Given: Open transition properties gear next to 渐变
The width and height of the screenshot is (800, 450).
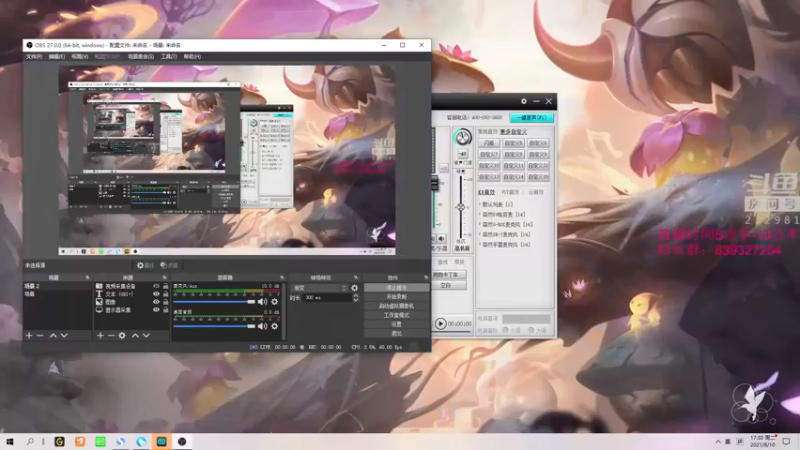Looking at the screenshot, I should pos(355,288).
